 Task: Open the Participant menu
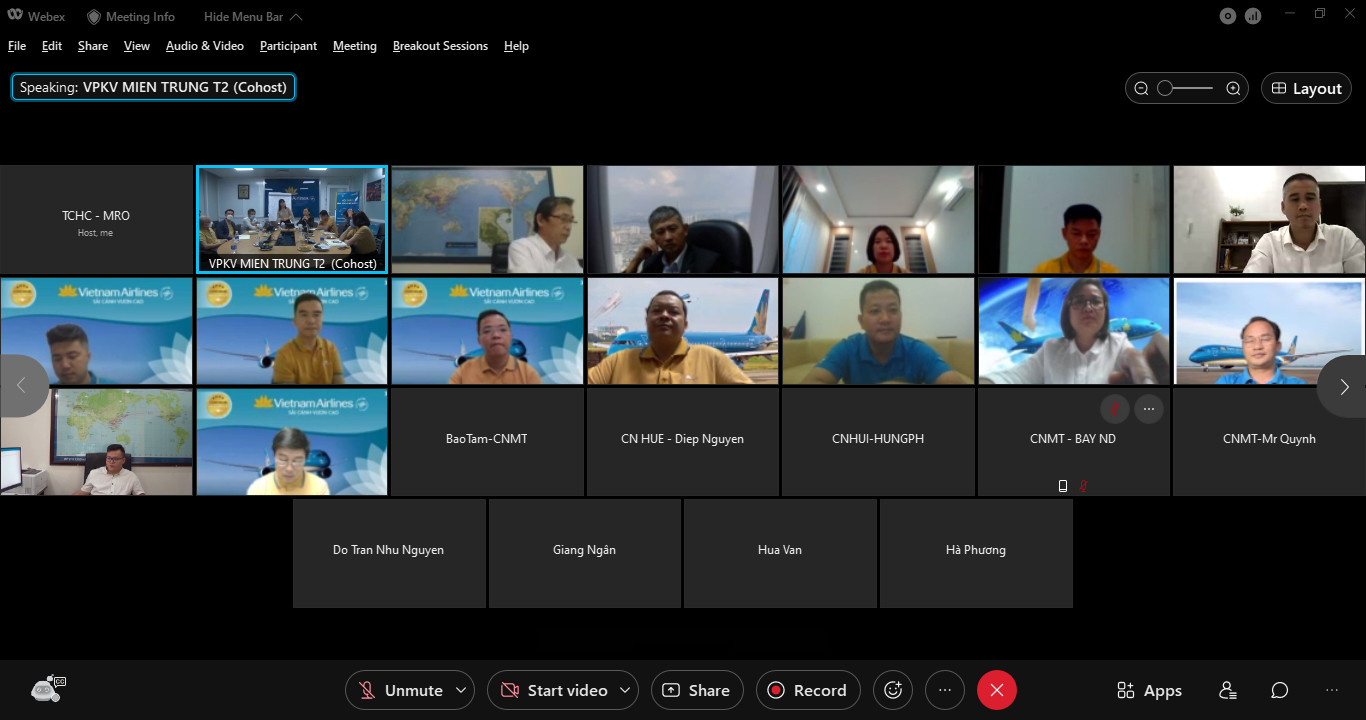(288, 46)
